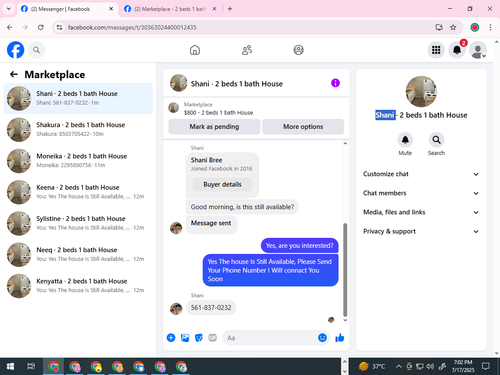This screenshot has height=375, width=500.
Task: Expand the Chat members section
Action: 421,193
